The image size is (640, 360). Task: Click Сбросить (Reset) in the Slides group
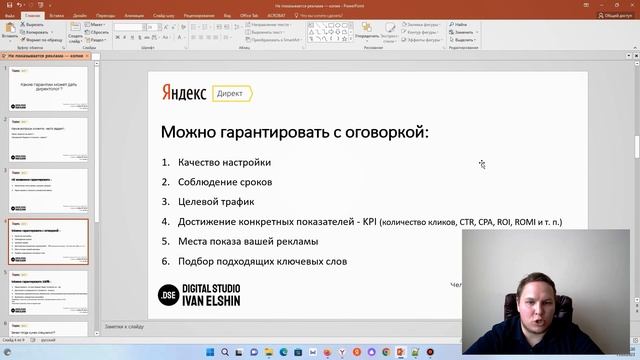(97, 32)
